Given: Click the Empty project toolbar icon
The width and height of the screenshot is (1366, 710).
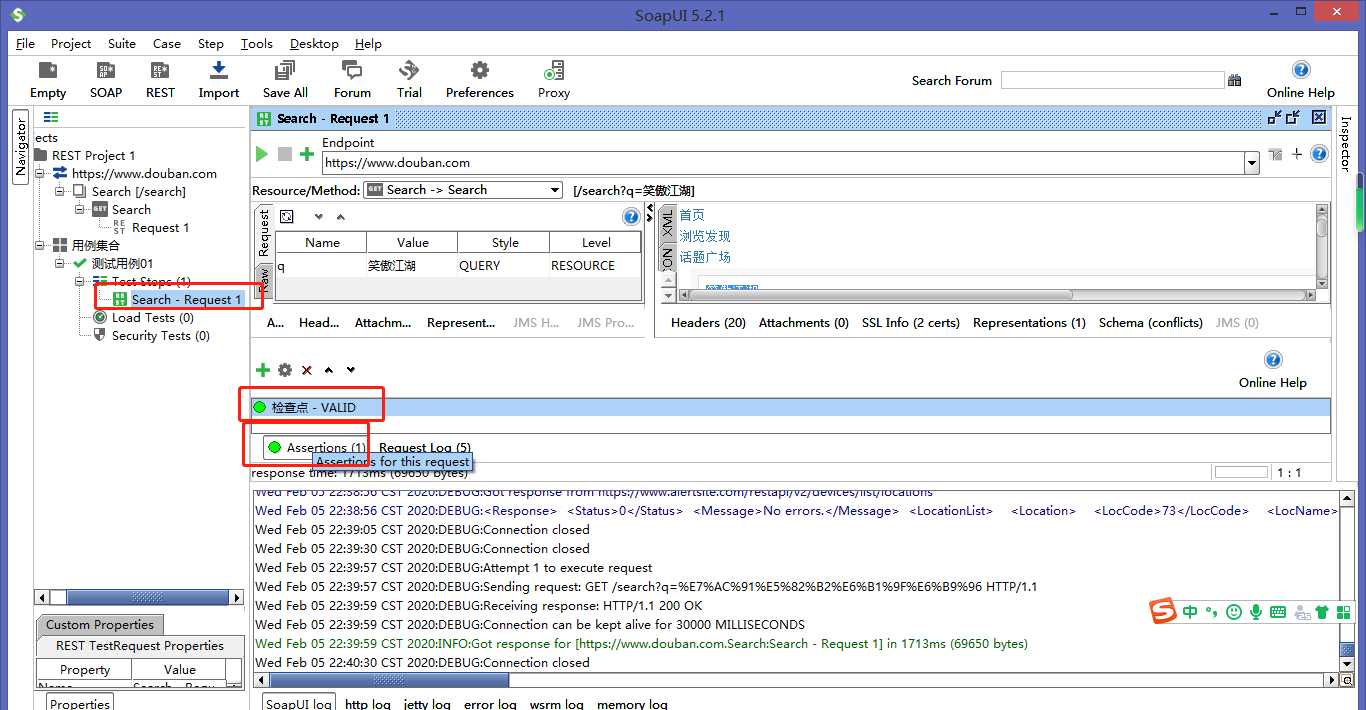Looking at the screenshot, I should click(x=47, y=71).
